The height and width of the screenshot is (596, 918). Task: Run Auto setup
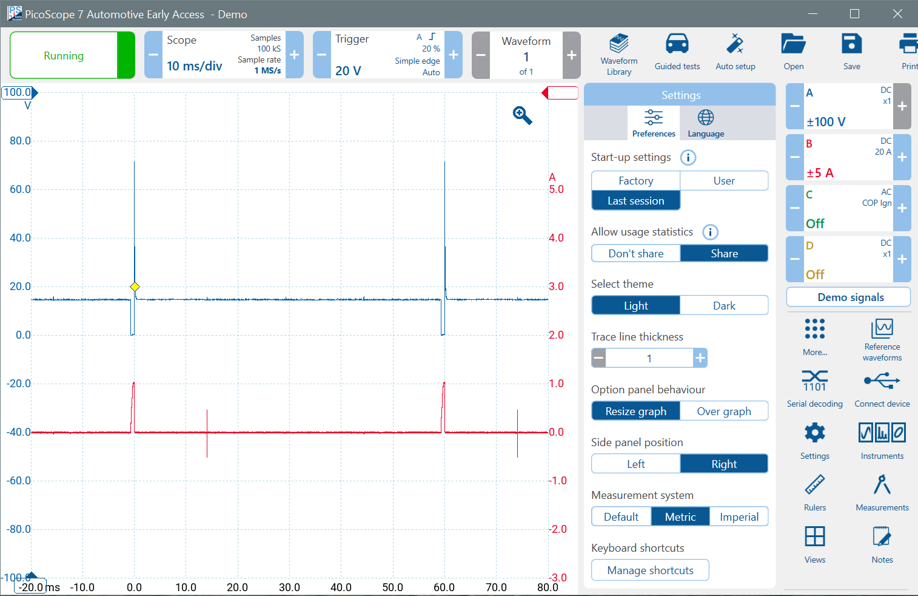click(x=735, y=52)
